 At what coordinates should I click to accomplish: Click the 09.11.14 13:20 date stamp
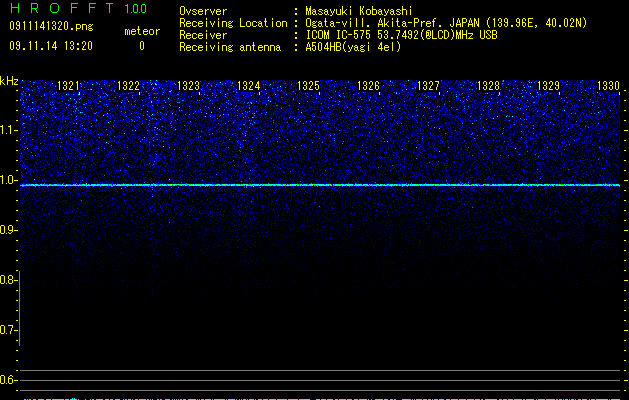(x=51, y=46)
